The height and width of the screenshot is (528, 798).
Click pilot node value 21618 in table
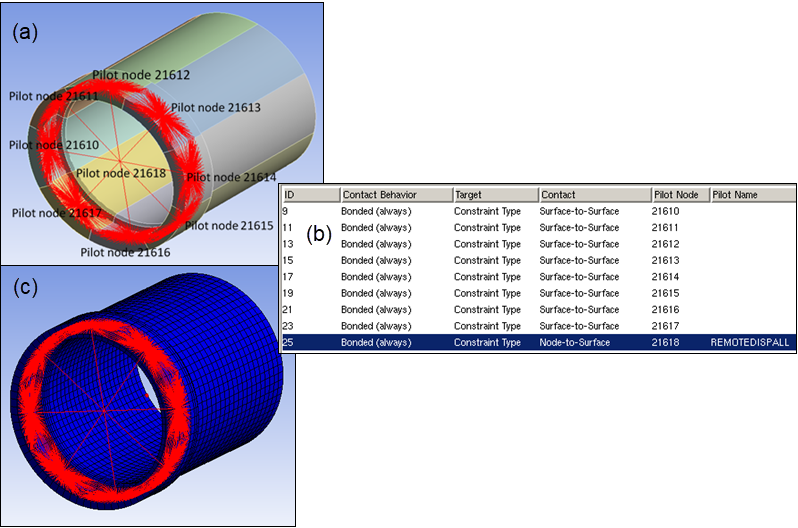[x=665, y=342]
